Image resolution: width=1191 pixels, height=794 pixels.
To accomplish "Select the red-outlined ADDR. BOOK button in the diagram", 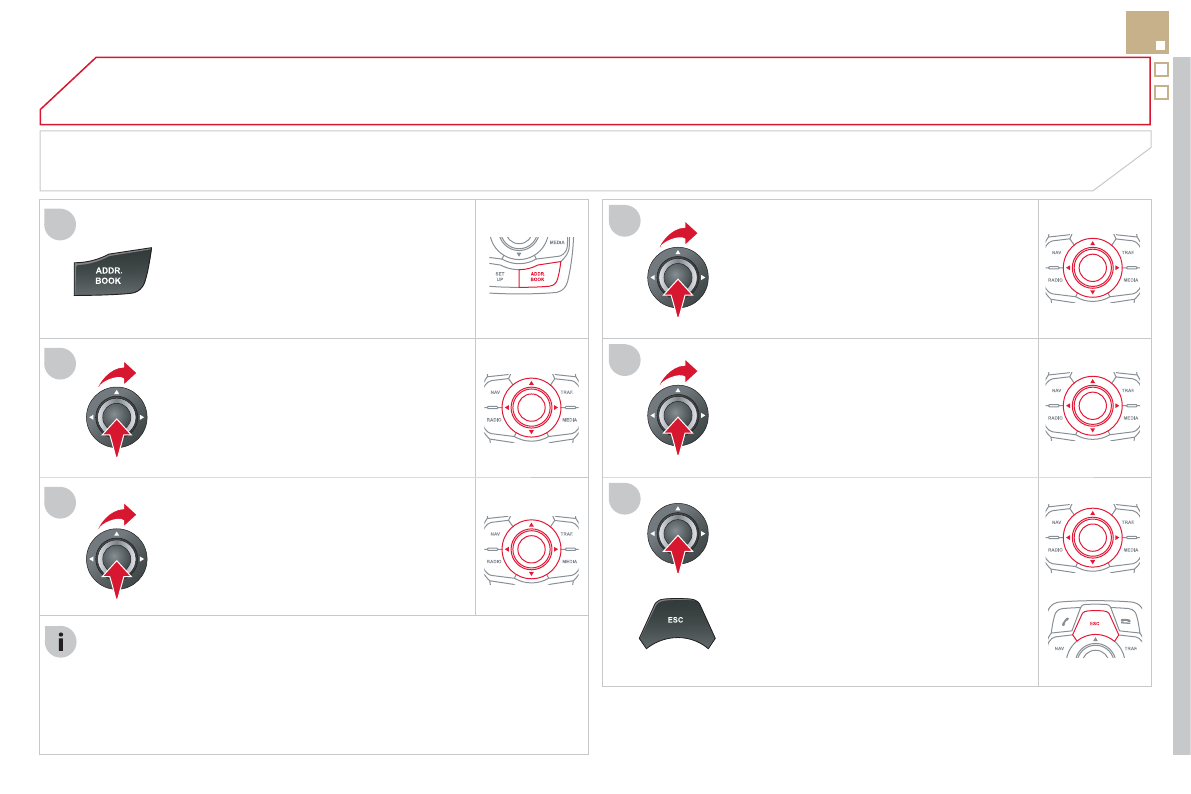I will 535,276.
